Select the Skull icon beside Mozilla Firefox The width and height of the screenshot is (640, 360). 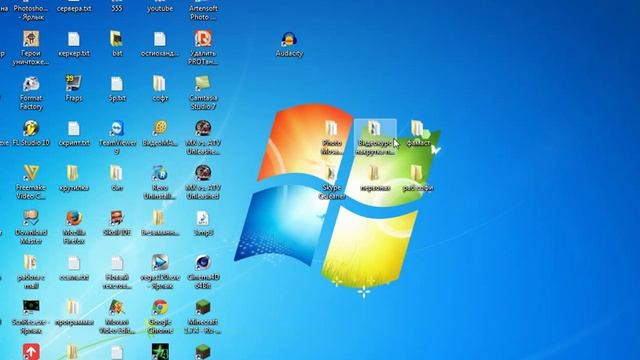tap(117, 218)
